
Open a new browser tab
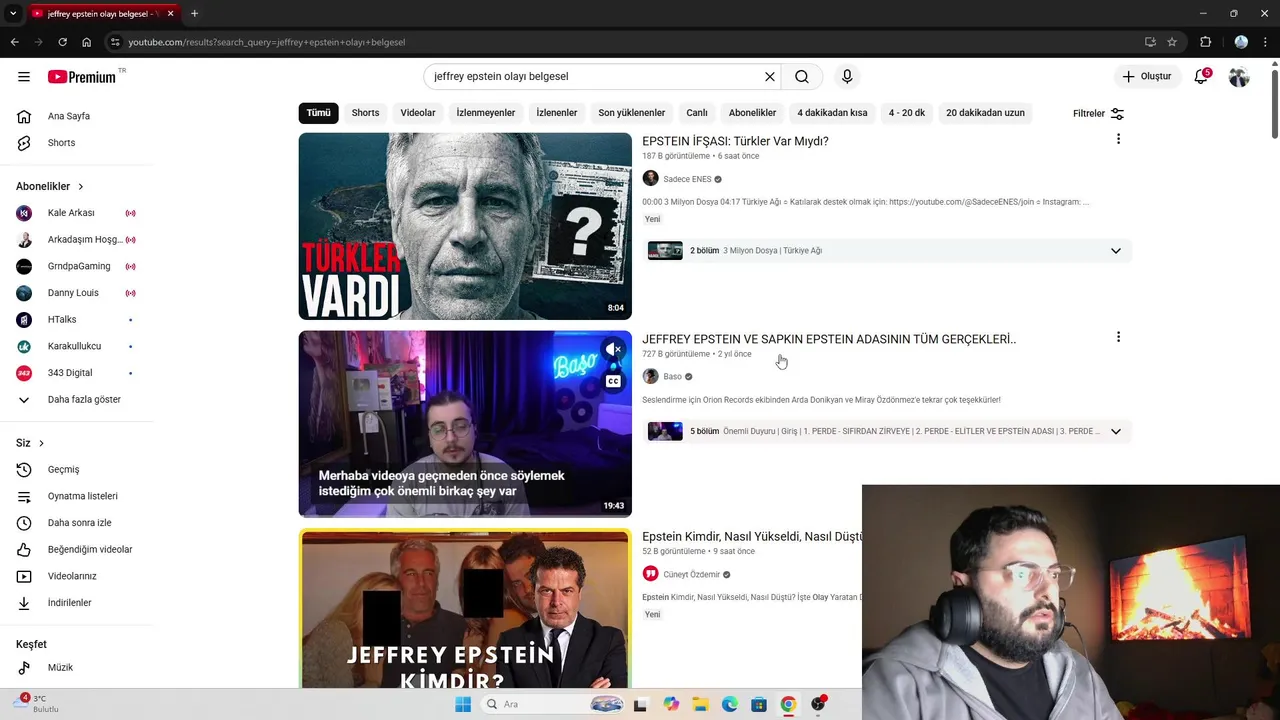point(194,14)
